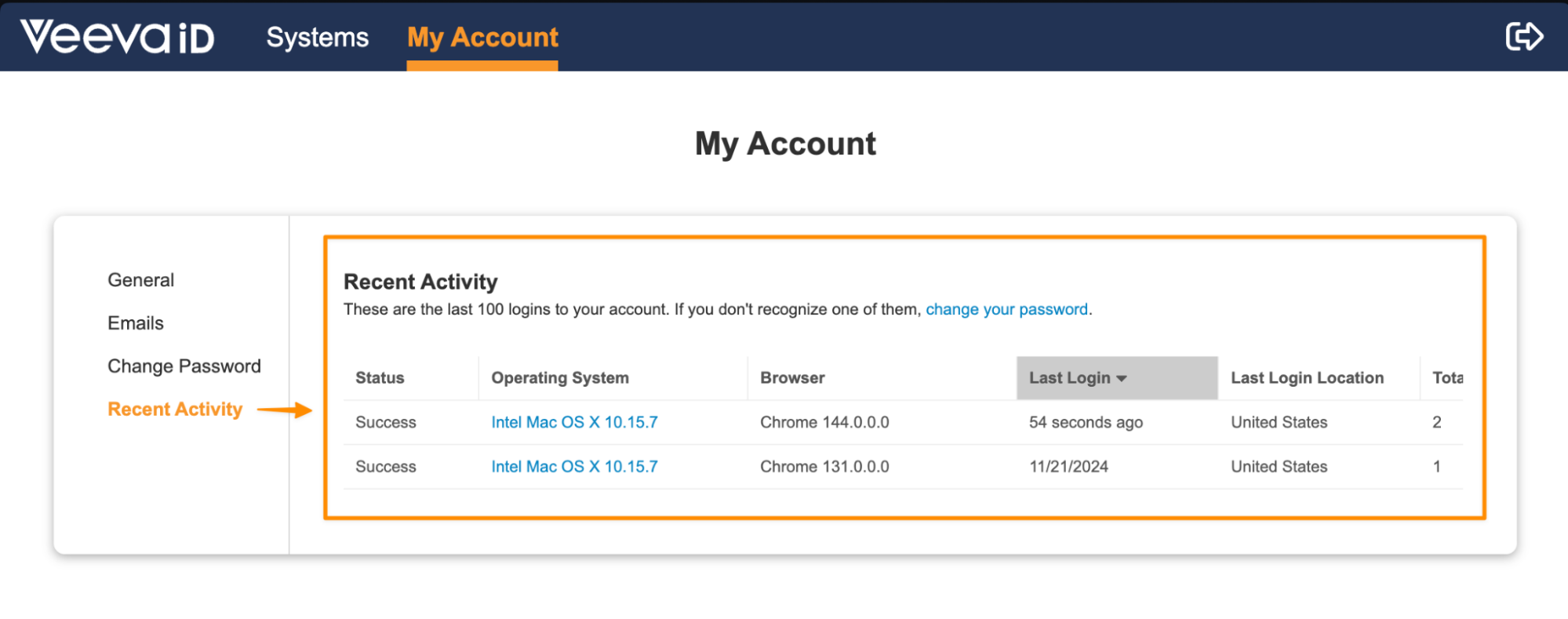Open Intel Mac OS link for Chrome 131 login
This screenshot has width=1568, height=619.
(x=574, y=467)
